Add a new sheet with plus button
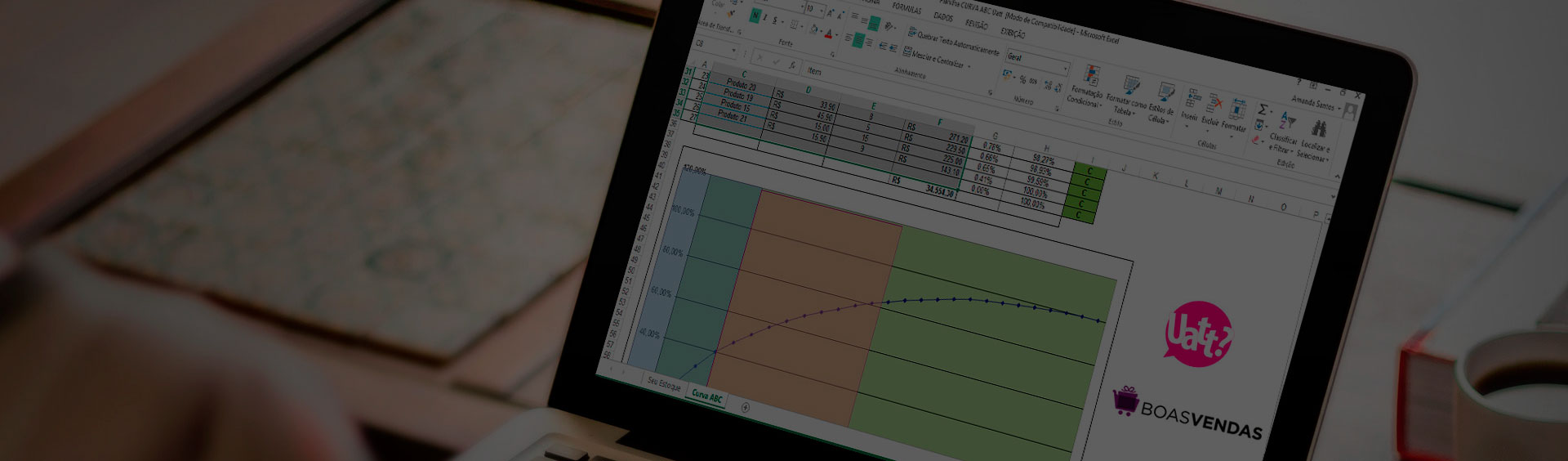Viewport: 1568px width, 461px height. coord(745,406)
